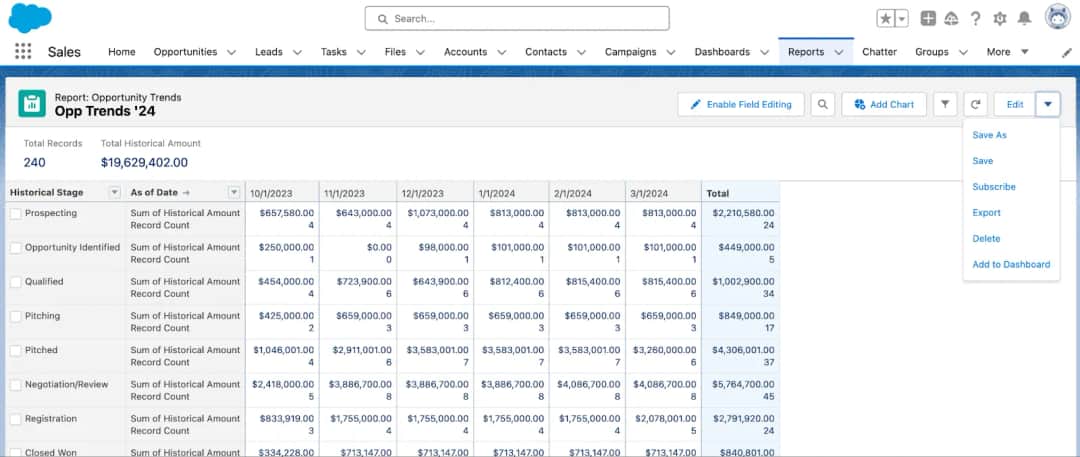
Task: Click the Total Historical Amount value $19,629,402.00
Action: click(x=144, y=163)
